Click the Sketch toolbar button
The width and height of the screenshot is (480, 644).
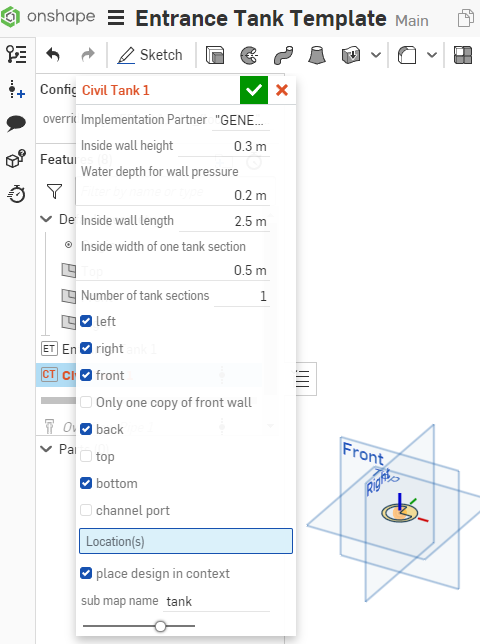(149, 55)
